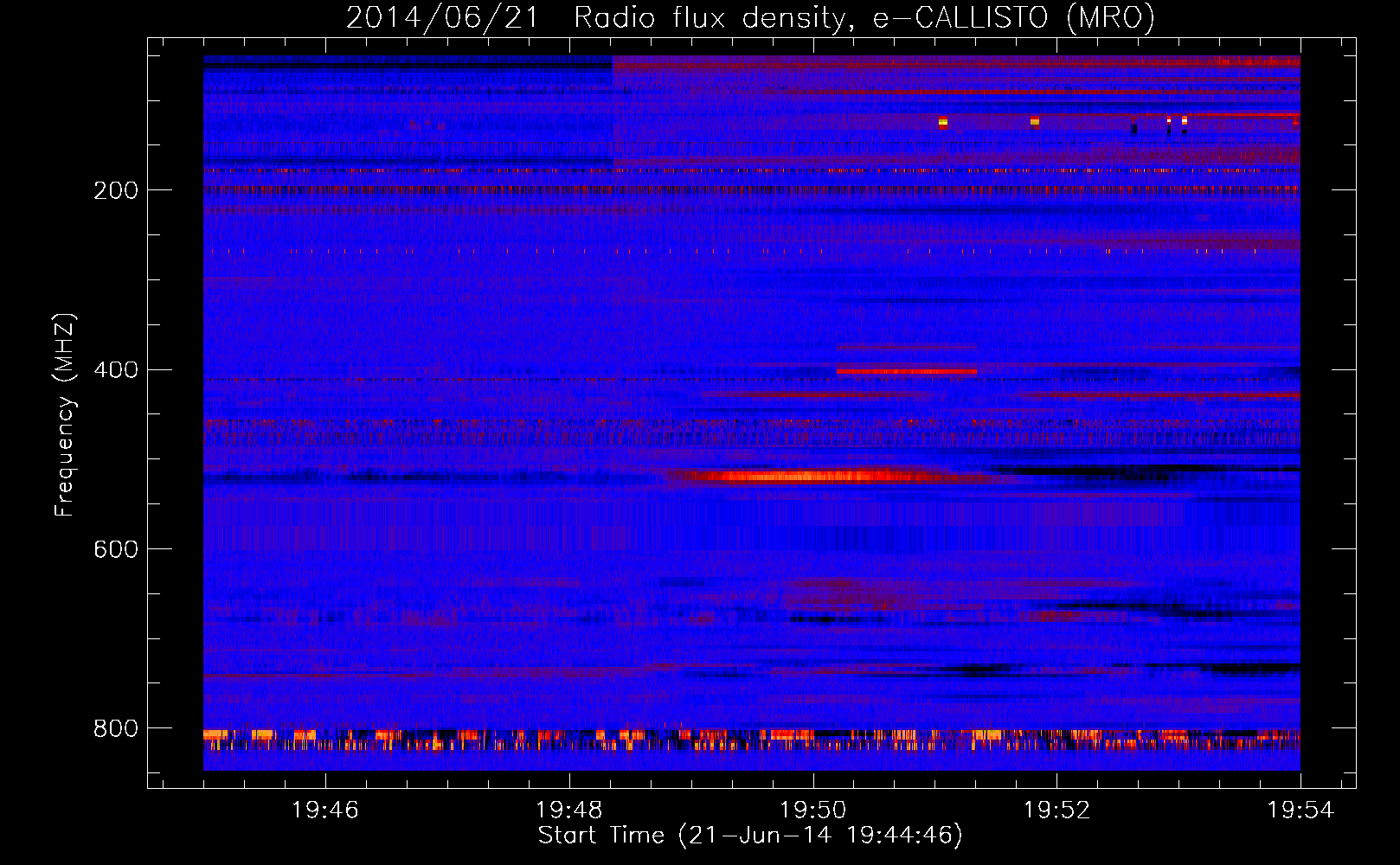Screen dimensions: 1400x865
Task: Click the 19:46 time tick label
Action: point(325,811)
